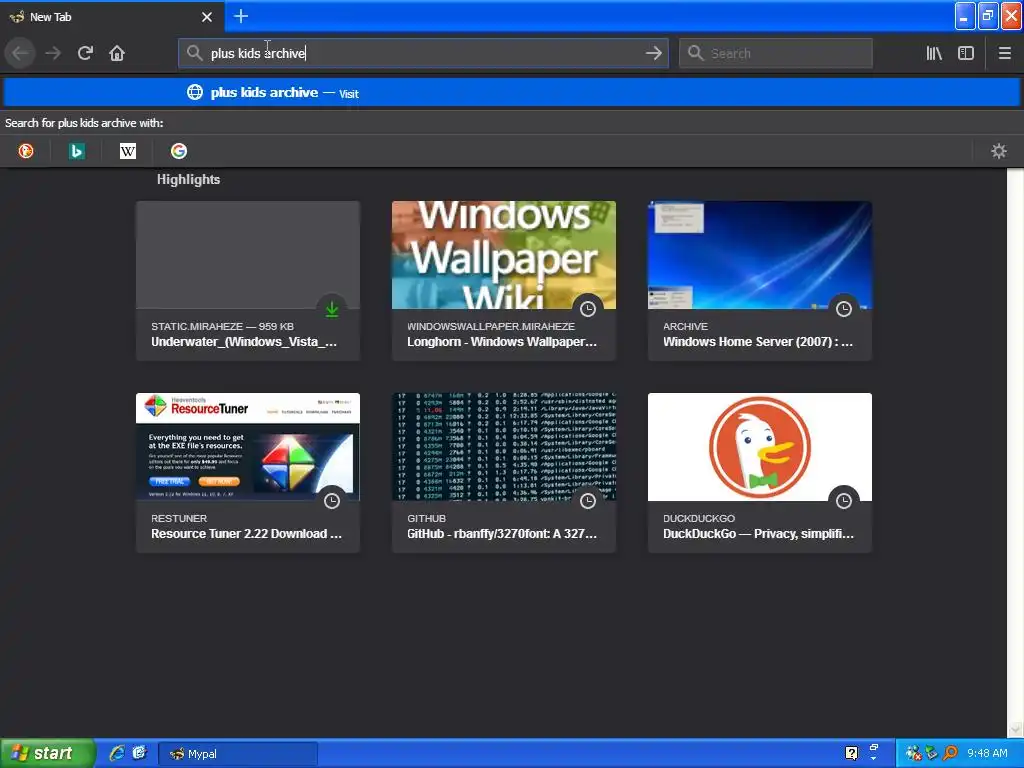Open the Windows Home Server thumbnail
This screenshot has width=1024, height=768.
760,255
